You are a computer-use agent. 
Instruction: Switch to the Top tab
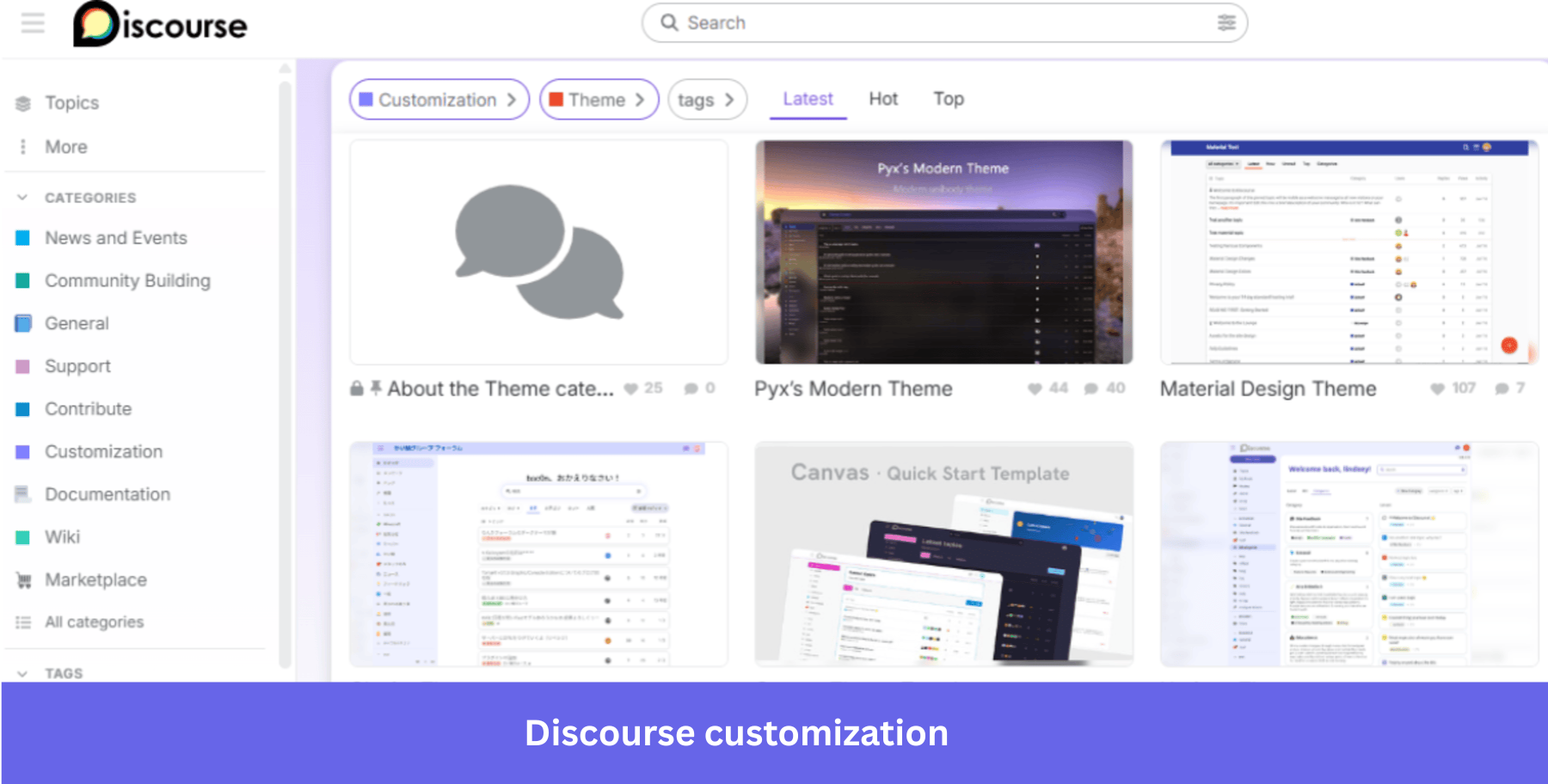(948, 99)
